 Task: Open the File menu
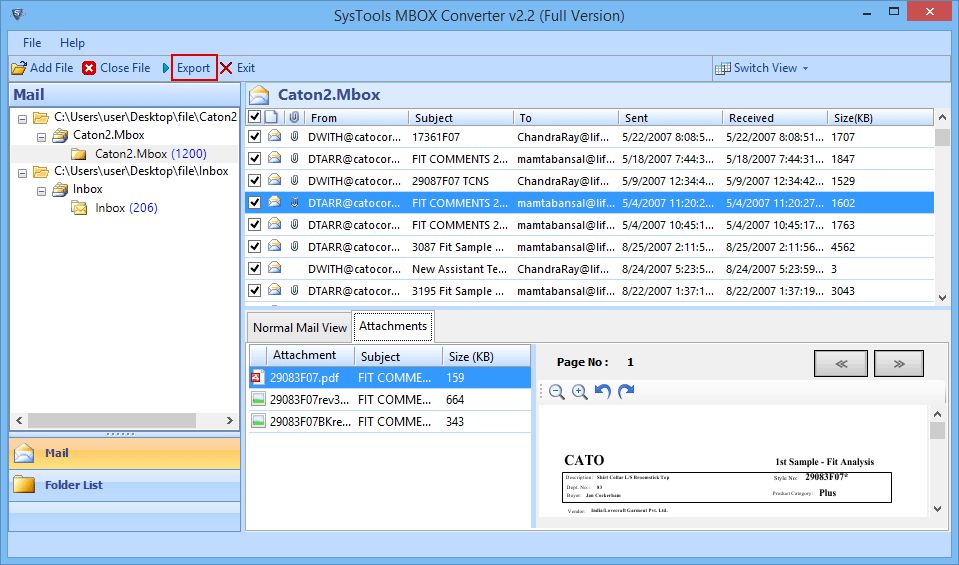point(32,43)
